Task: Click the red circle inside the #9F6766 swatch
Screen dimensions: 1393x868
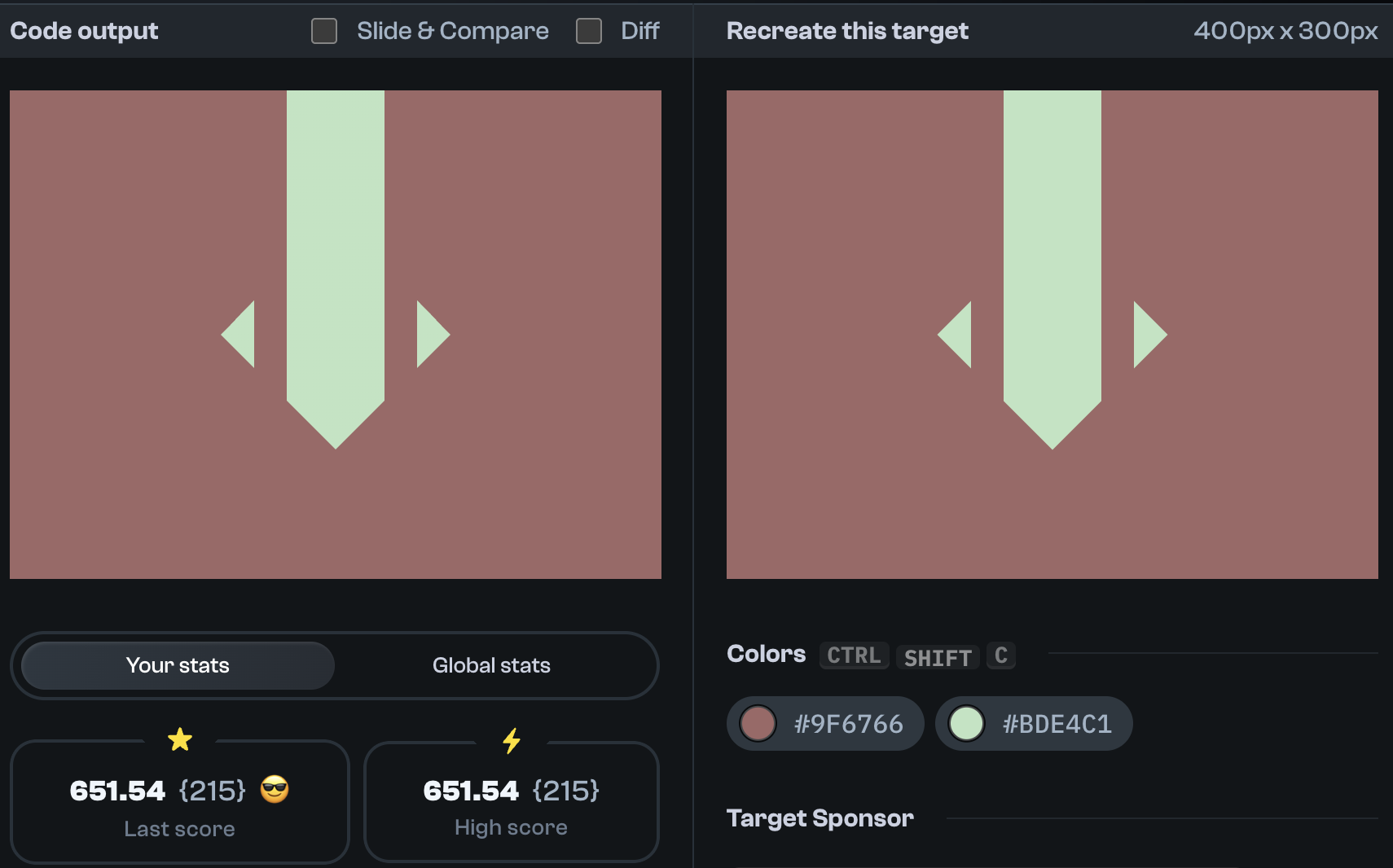Action: pyautogui.click(x=758, y=723)
